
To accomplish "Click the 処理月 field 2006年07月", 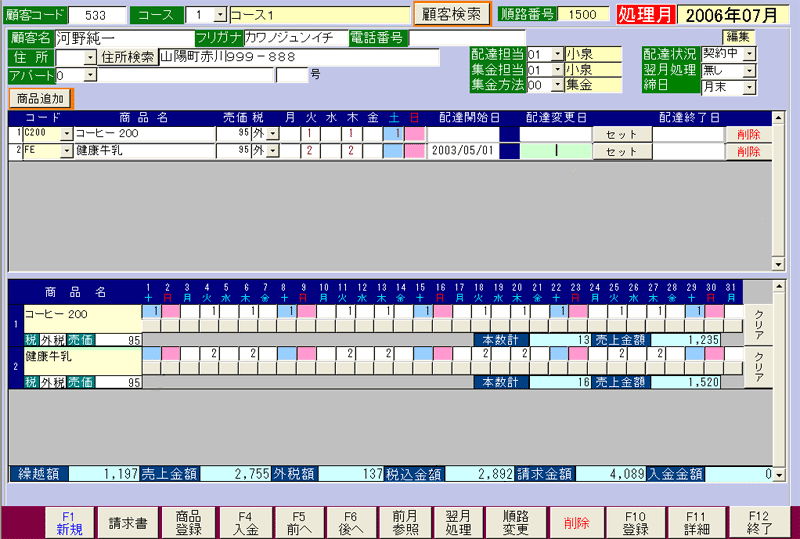I will (x=732, y=15).
